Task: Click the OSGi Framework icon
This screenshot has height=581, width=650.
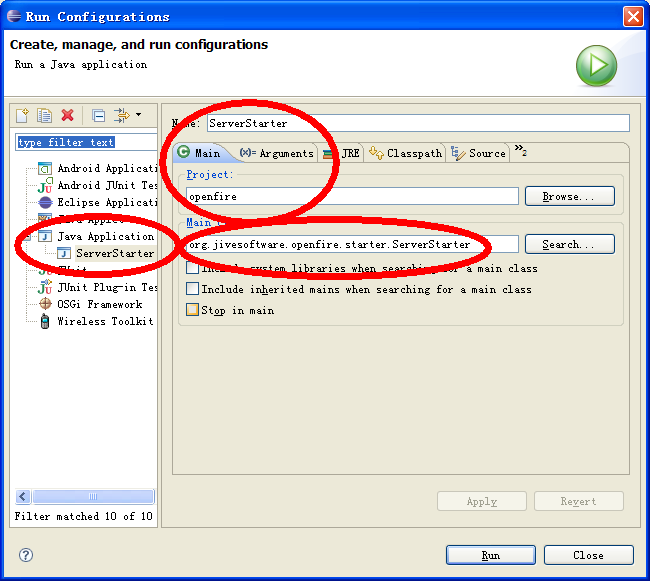Action: 45,304
